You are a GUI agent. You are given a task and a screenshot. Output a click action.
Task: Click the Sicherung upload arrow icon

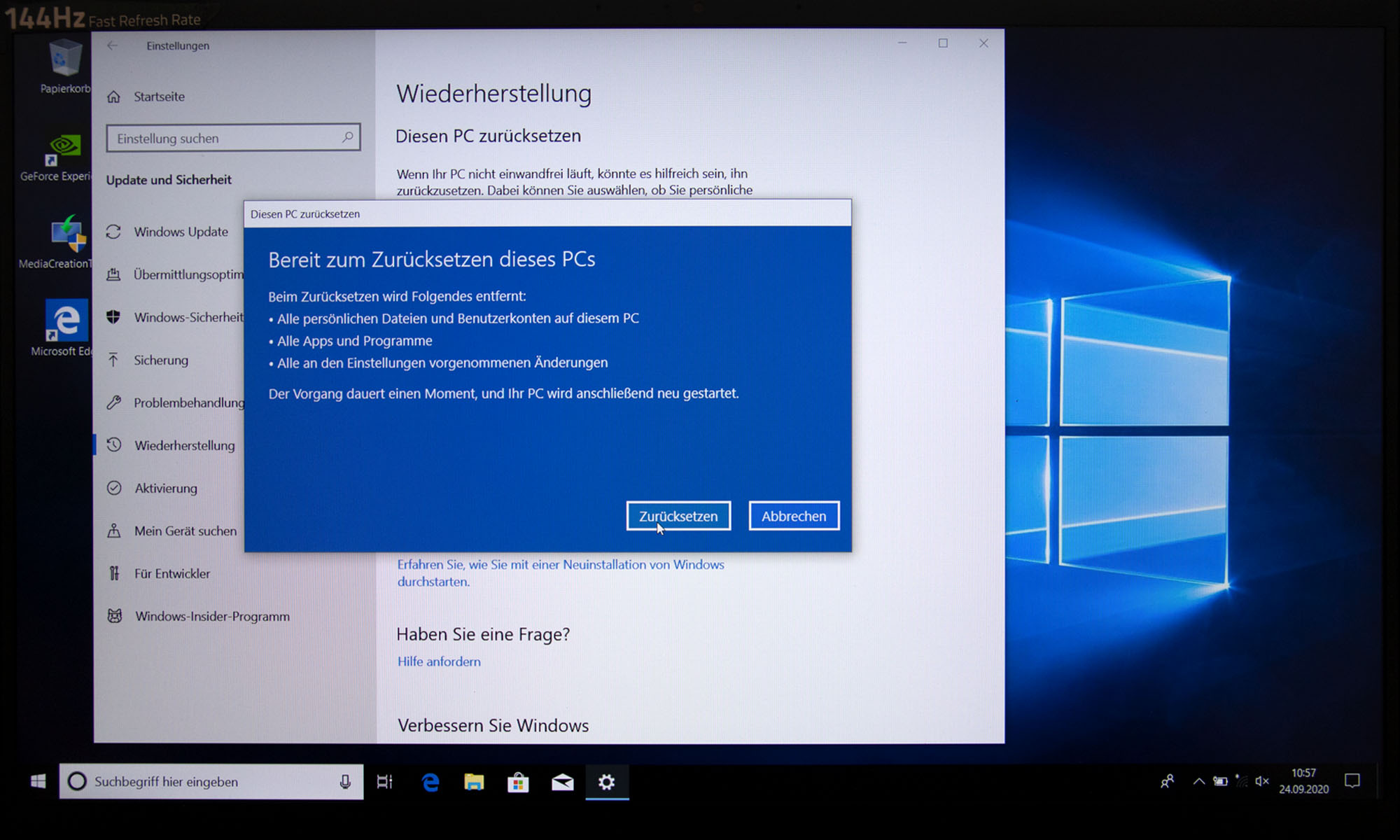pos(113,360)
